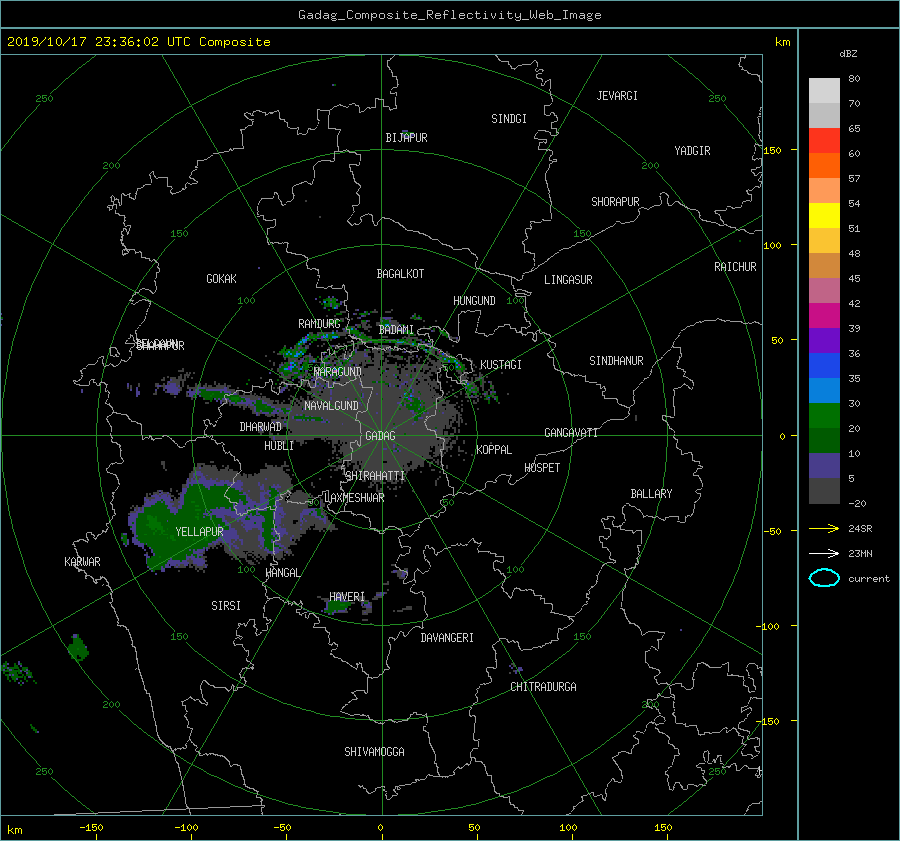Click the DAVANGERI label
Viewport: 900px width, 841px height.
point(447,638)
